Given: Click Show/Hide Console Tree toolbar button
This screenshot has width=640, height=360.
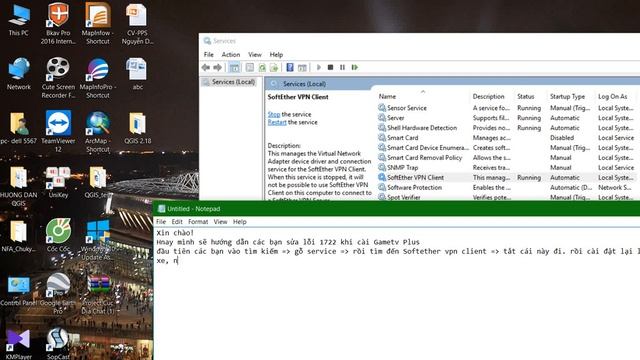Looking at the screenshot, I should pos(234,67).
